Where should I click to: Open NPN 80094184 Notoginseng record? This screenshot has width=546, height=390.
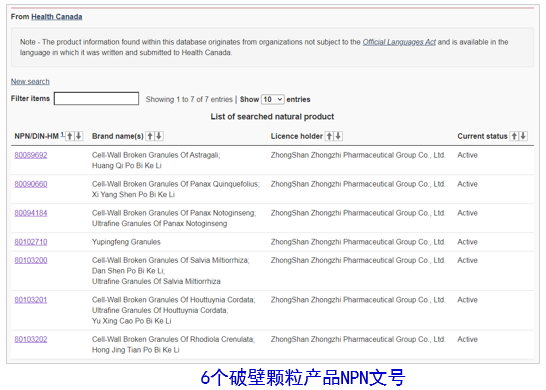click(x=31, y=213)
